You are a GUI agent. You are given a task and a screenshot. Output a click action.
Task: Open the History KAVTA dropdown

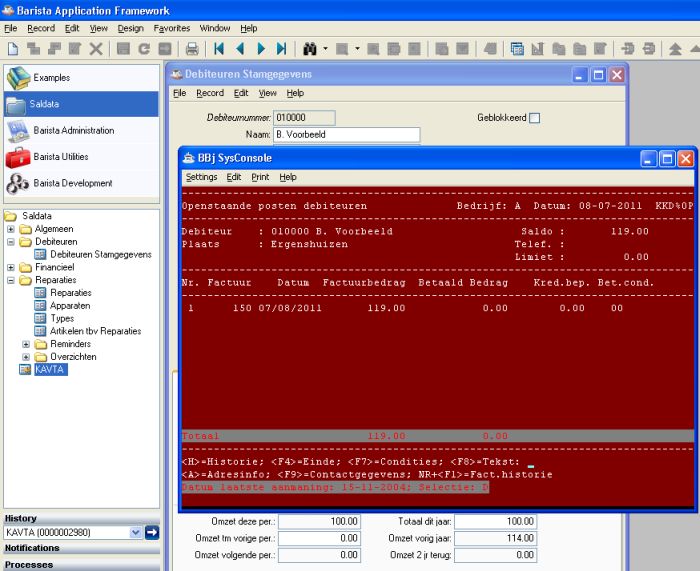[x=137, y=533]
